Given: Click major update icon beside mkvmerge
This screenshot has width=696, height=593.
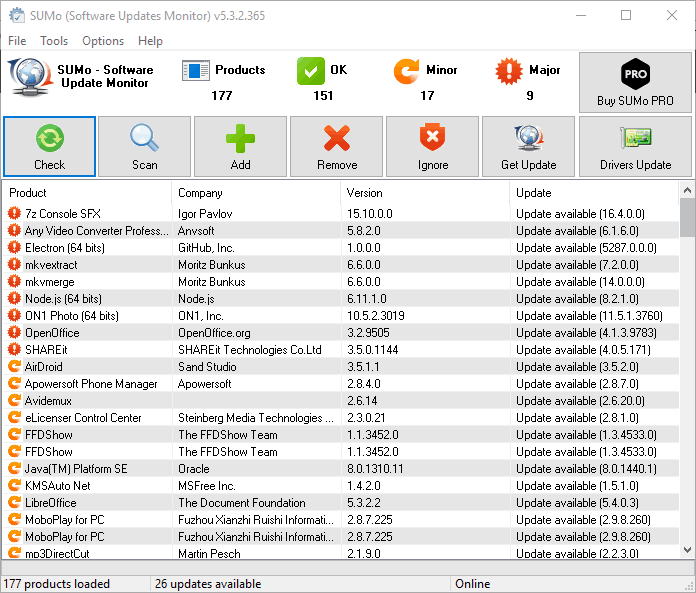Looking at the screenshot, I should pos(14,281).
